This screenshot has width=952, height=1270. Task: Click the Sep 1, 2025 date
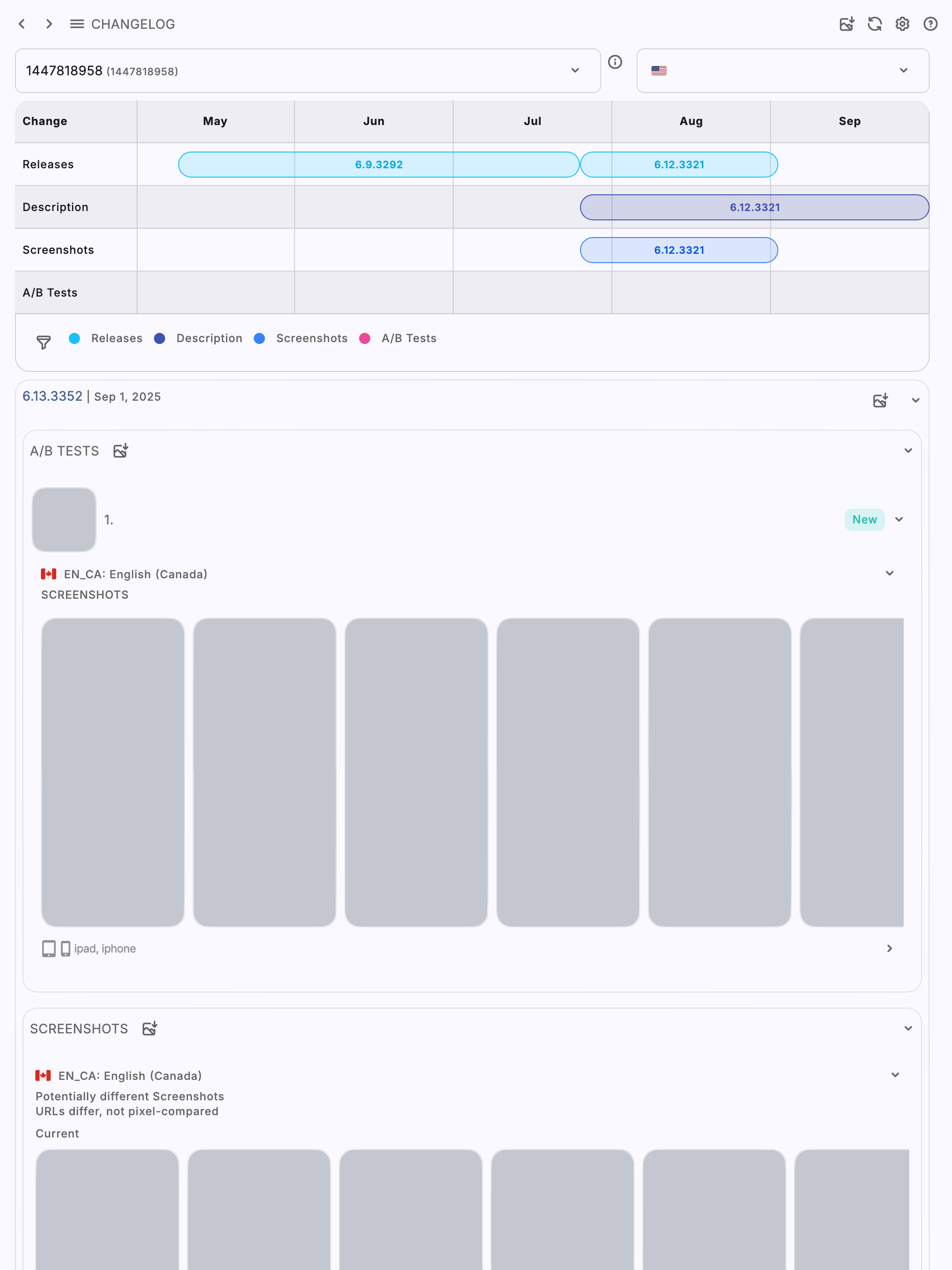click(127, 397)
